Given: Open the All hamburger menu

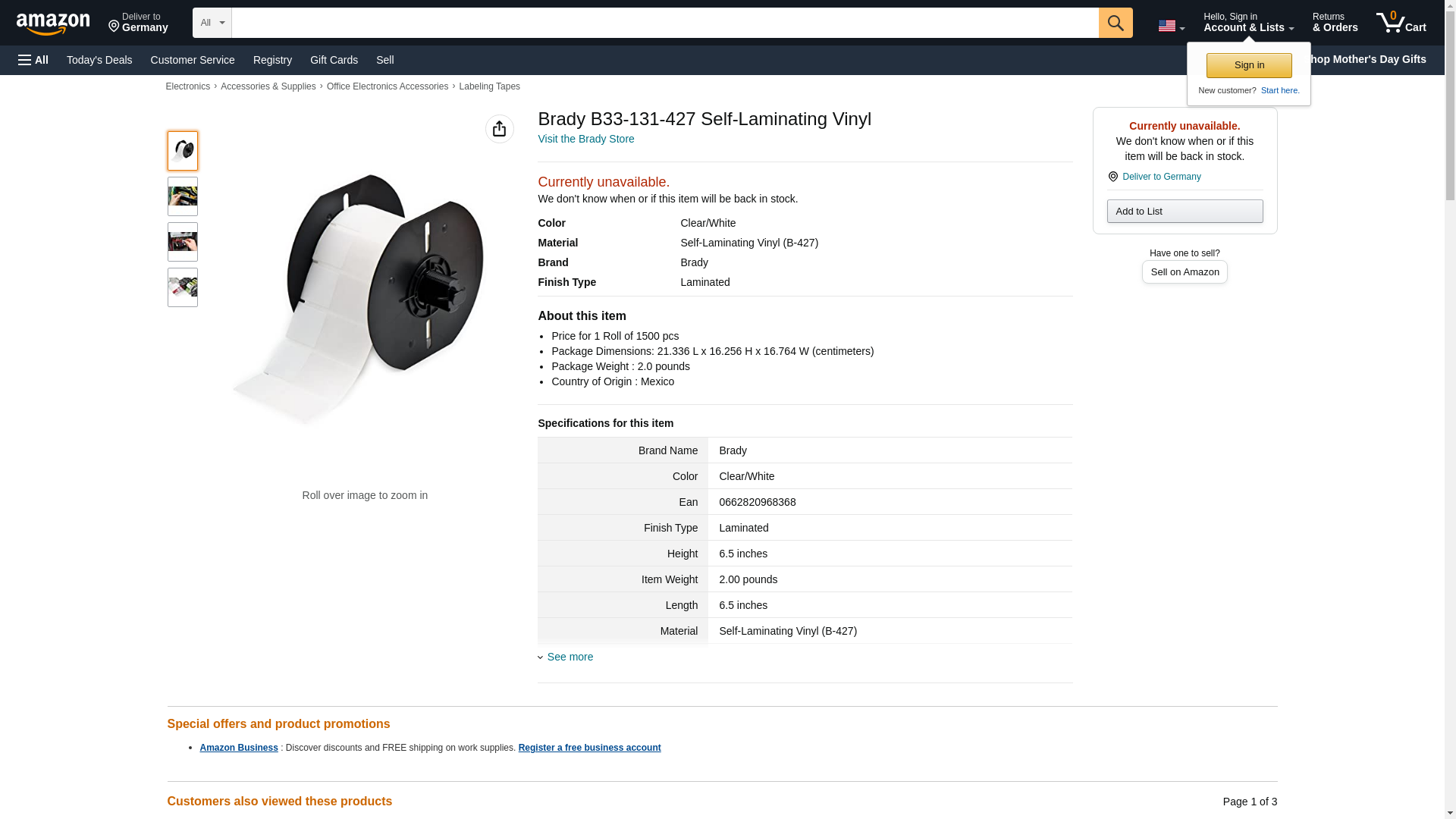Looking at the screenshot, I should (33, 60).
